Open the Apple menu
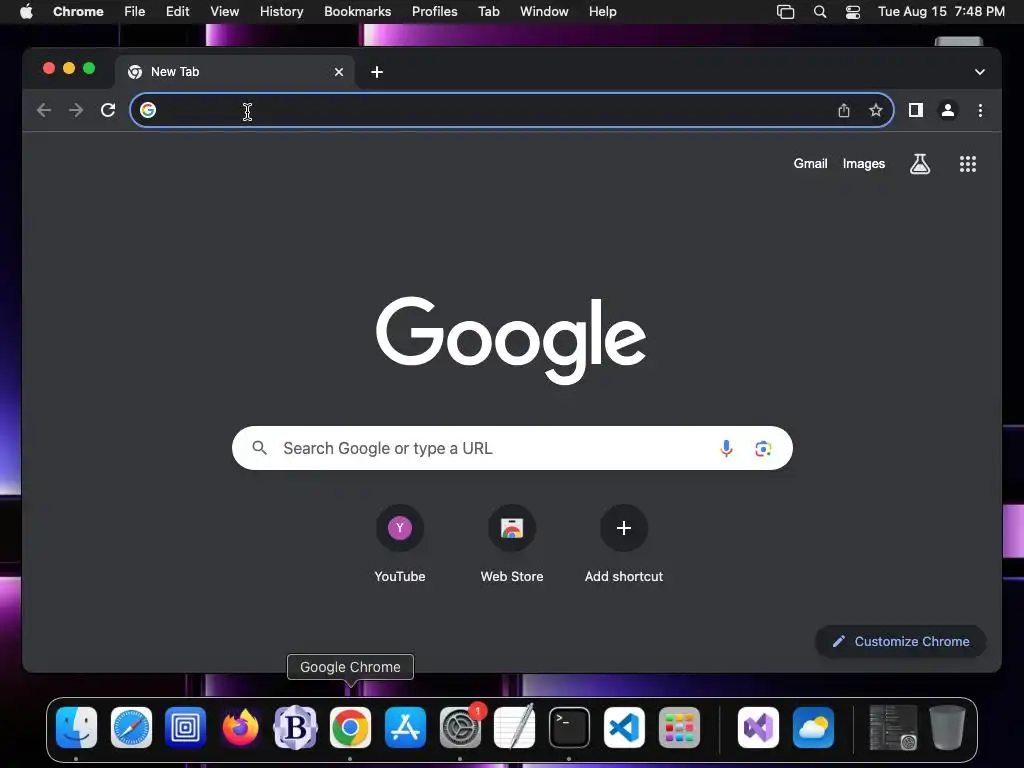Screen dimensions: 1024x768 pyautogui.click(x=26, y=12)
